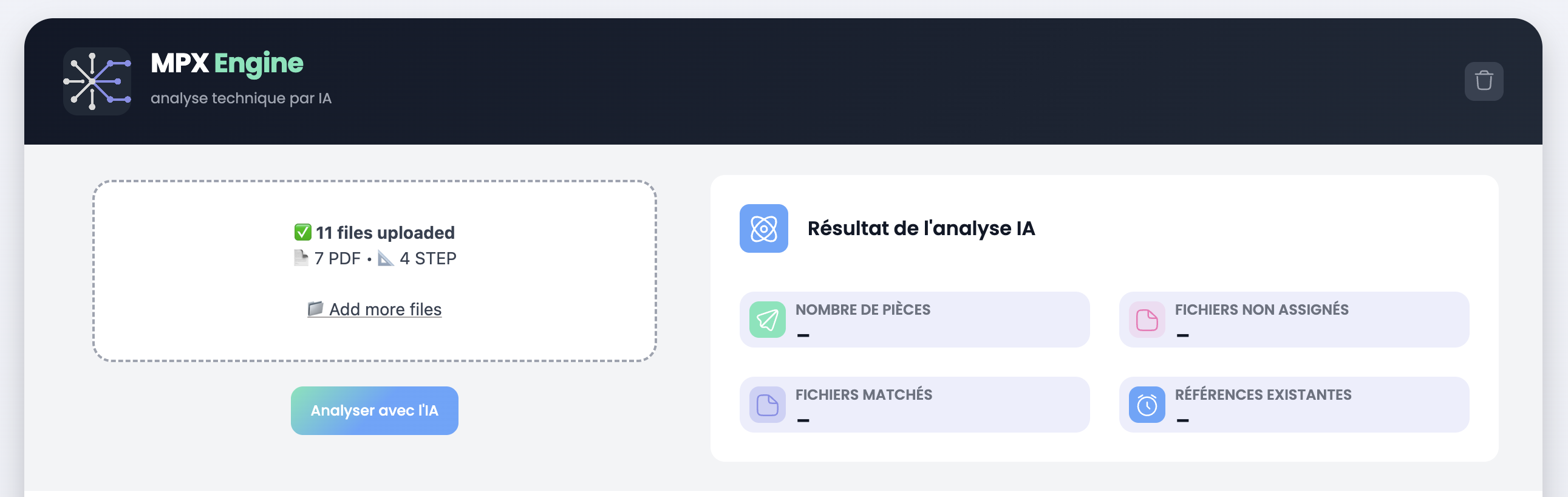The image size is (1568, 497).
Task: Click the PDF page icon in upload summary
Action: pyautogui.click(x=300, y=258)
